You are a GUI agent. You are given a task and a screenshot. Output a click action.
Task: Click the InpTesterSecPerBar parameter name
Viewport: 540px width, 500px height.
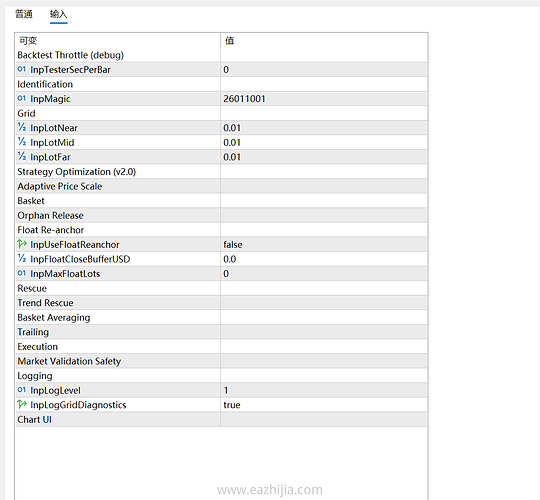pyautogui.click(x=70, y=70)
